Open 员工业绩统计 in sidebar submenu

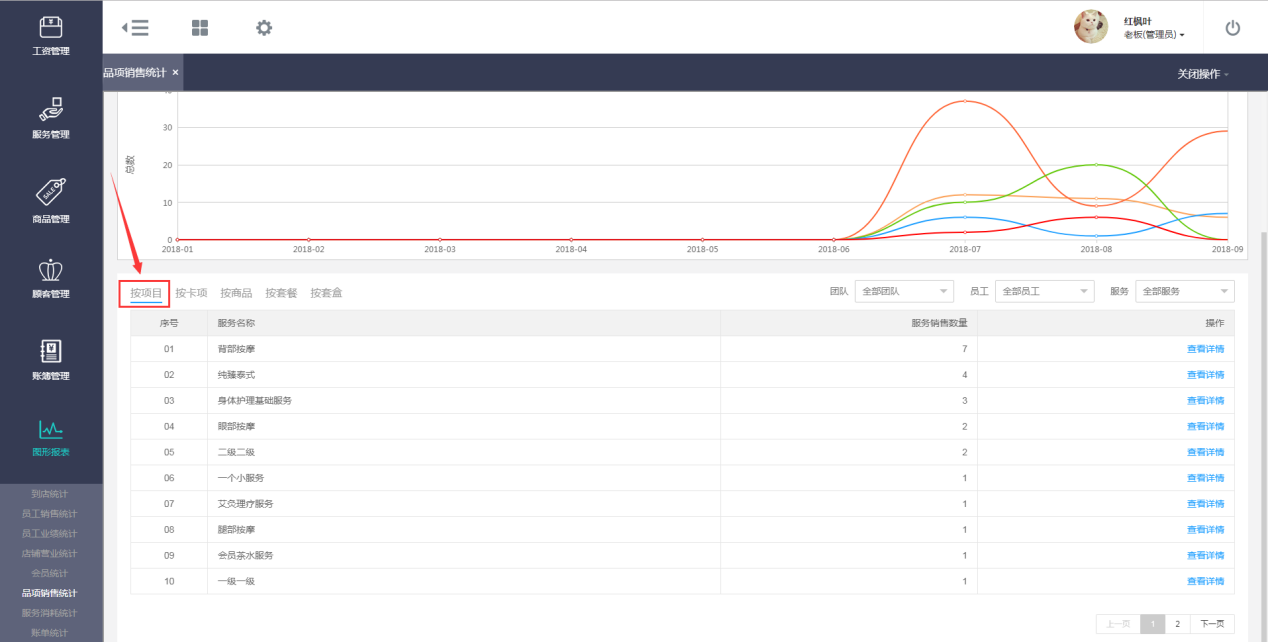coord(49,533)
